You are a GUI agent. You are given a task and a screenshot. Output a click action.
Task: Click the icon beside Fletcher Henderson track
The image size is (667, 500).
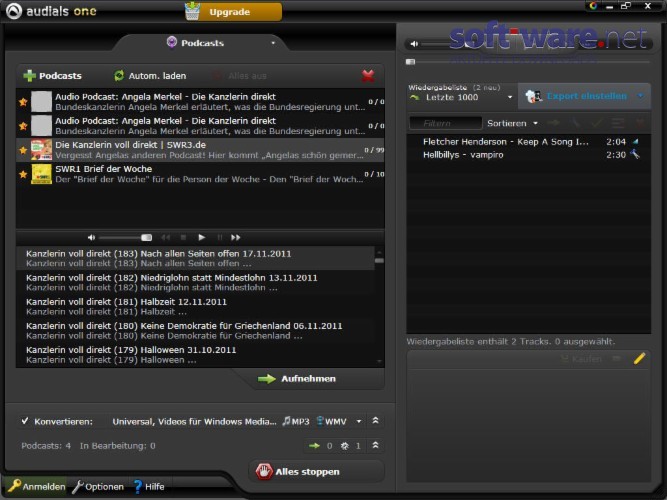[636, 141]
